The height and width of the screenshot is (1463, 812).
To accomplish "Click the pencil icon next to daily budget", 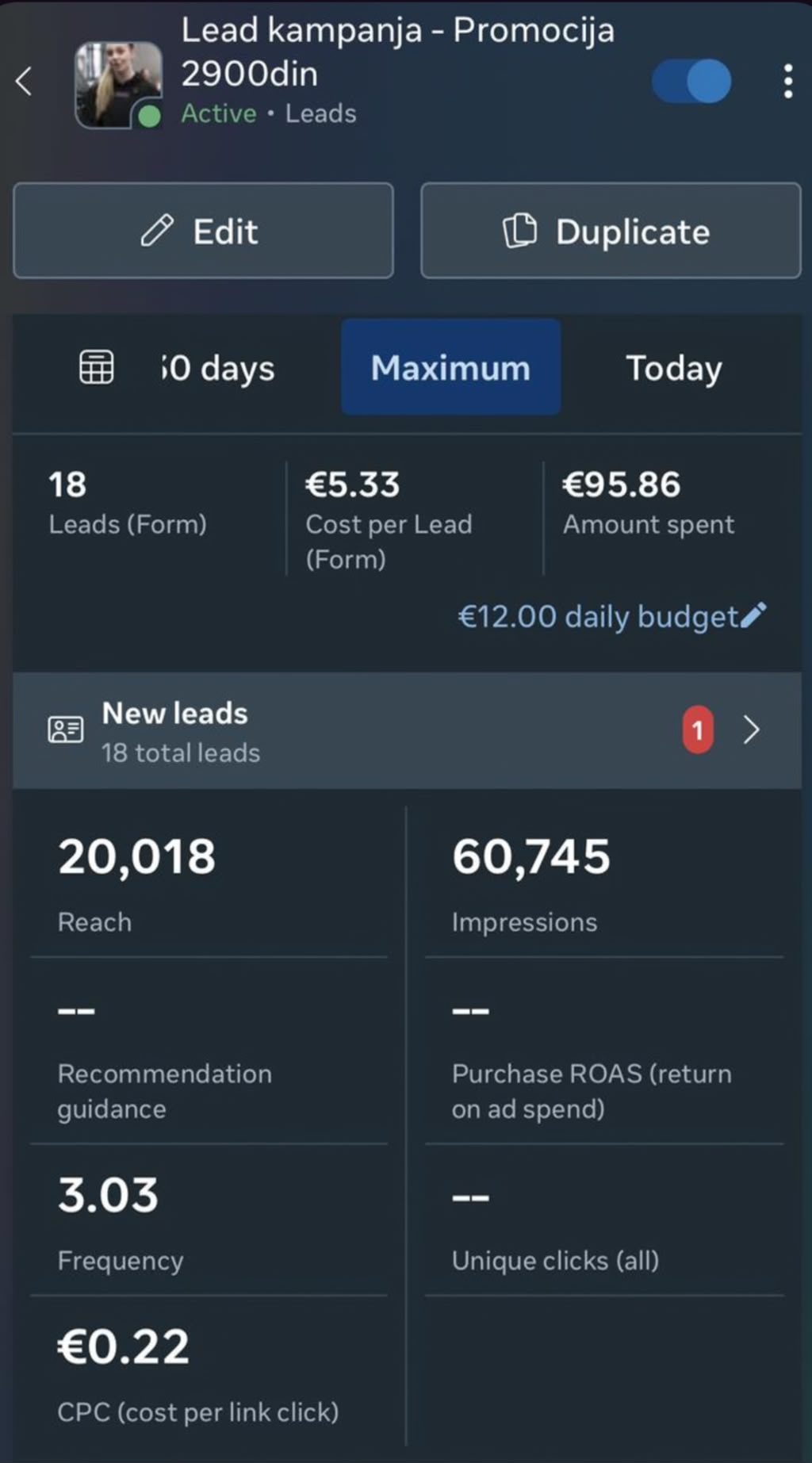I will (753, 615).
